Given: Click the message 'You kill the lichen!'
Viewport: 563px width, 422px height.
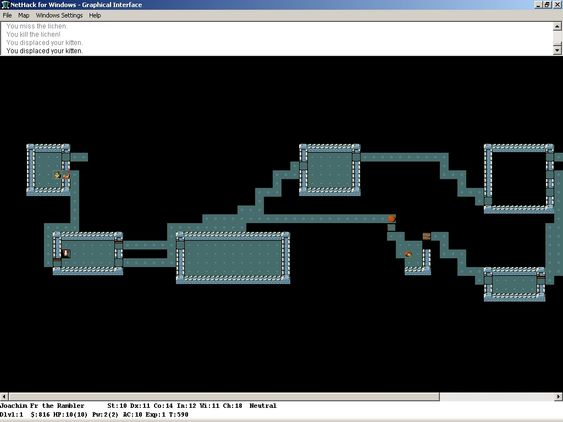Looking at the screenshot, I should pyautogui.click(x=33, y=34).
